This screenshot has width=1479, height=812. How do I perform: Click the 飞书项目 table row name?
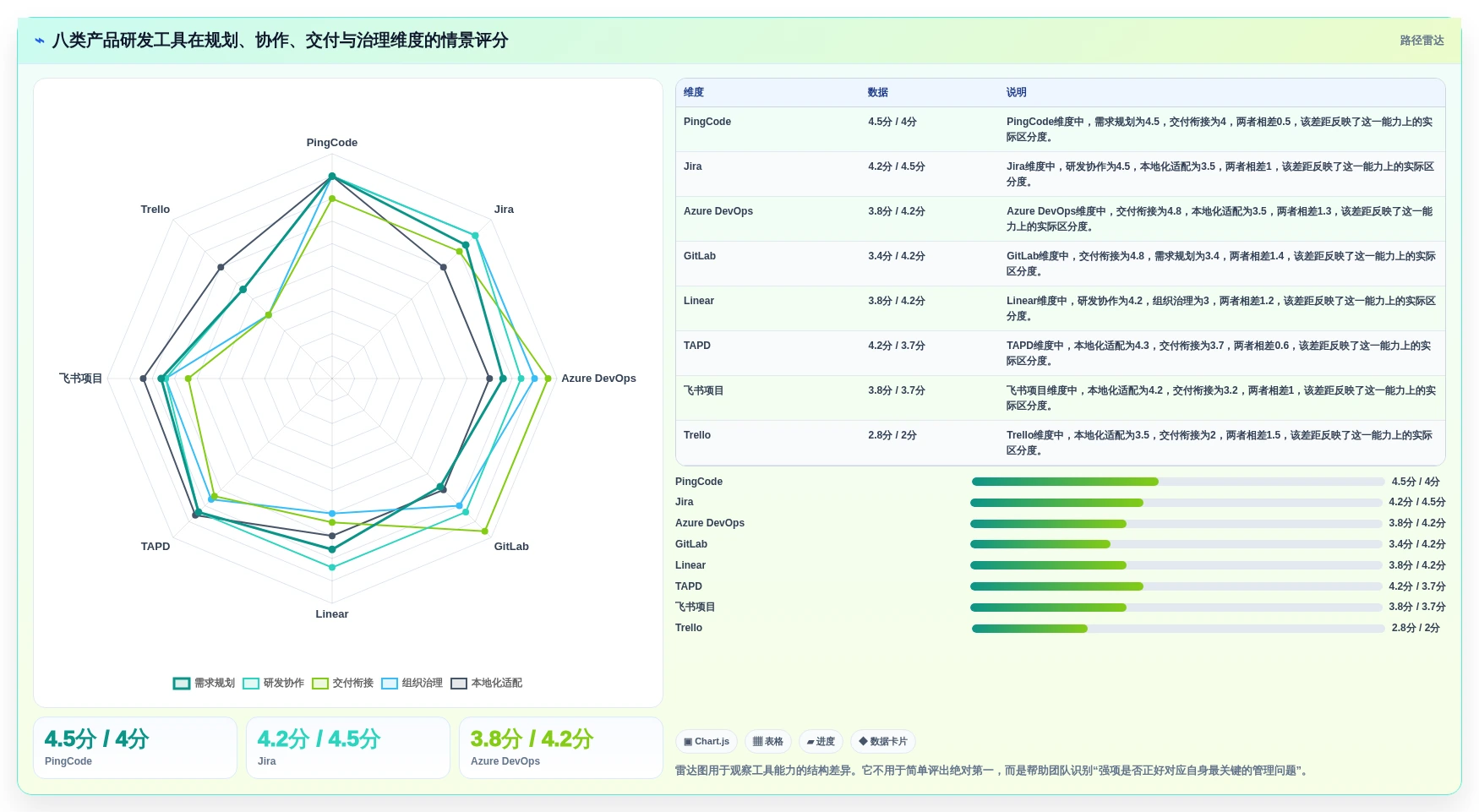(x=704, y=390)
